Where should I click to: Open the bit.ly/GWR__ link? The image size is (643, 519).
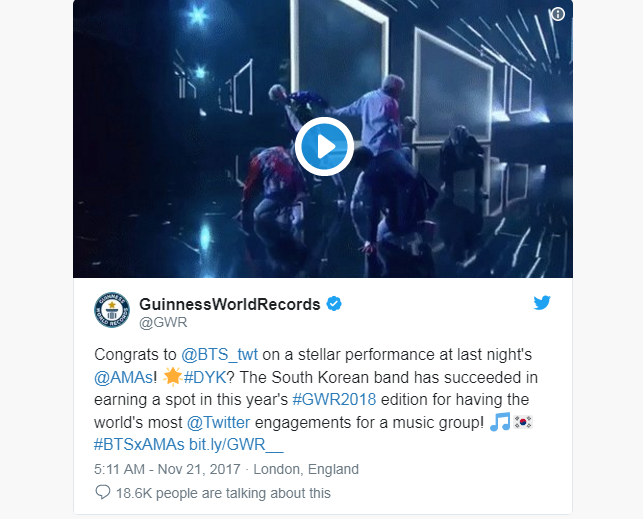tap(236, 445)
